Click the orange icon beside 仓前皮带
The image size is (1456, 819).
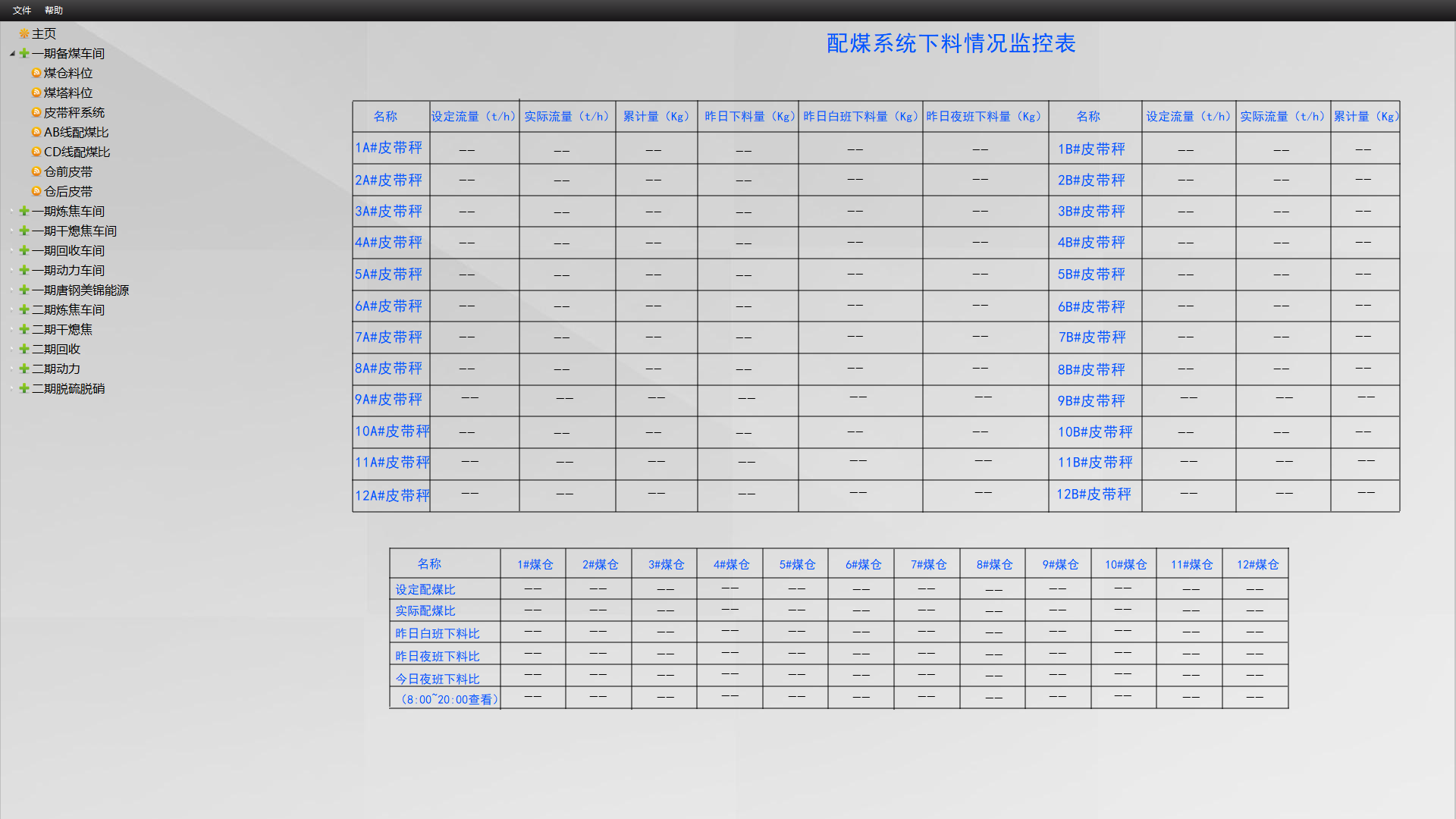pyautogui.click(x=36, y=171)
